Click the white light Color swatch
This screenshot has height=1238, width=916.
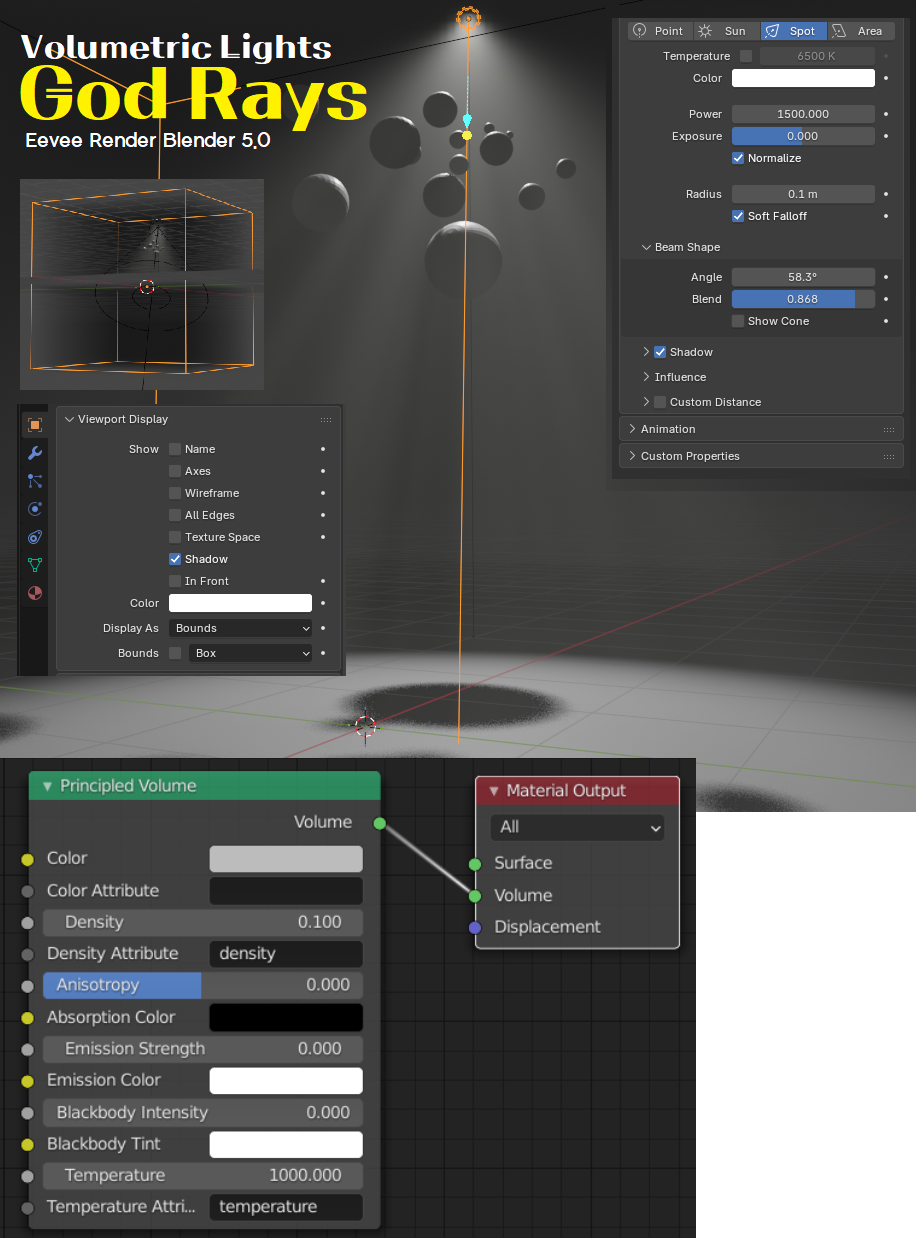coord(803,78)
